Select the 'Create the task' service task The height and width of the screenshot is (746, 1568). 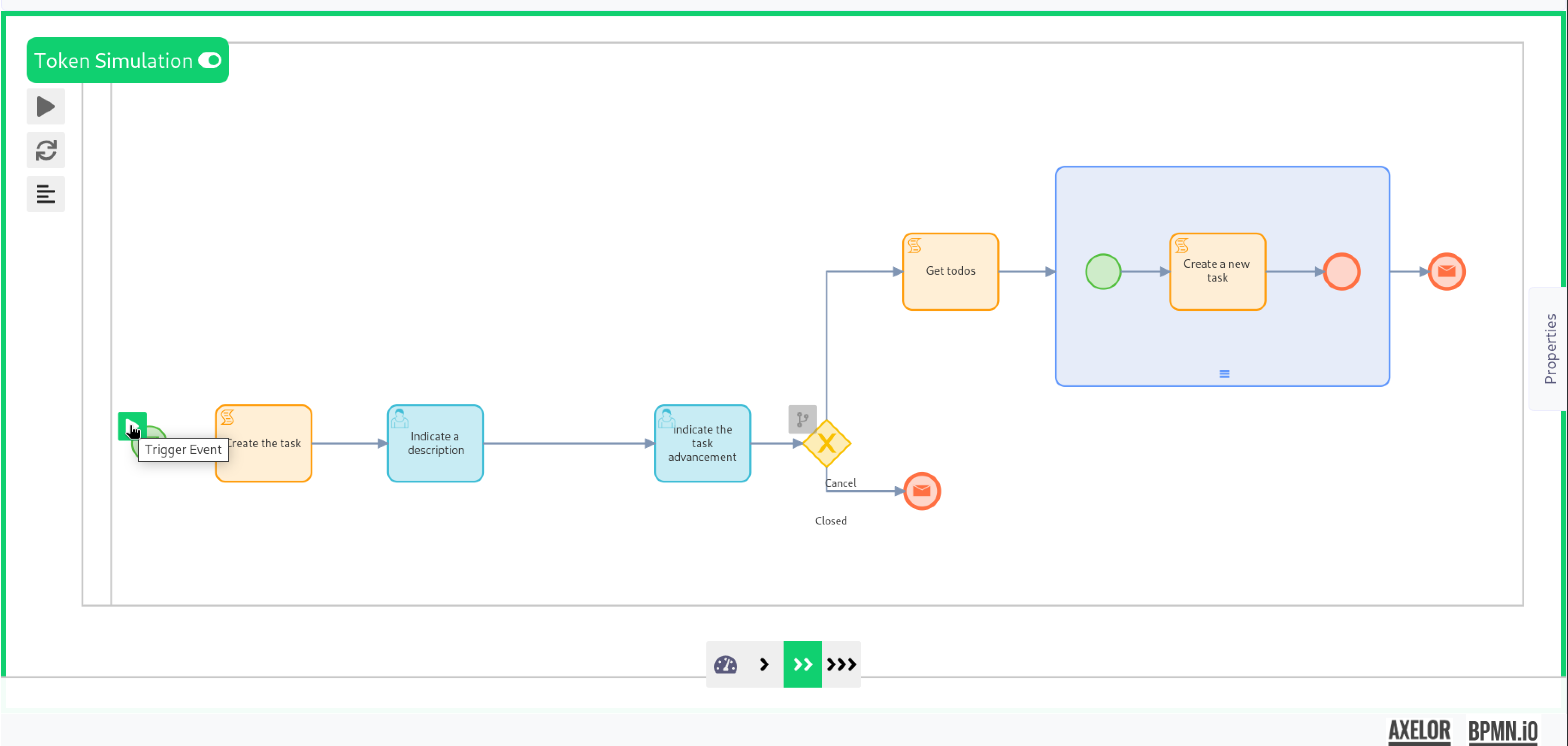pos(263,443)
